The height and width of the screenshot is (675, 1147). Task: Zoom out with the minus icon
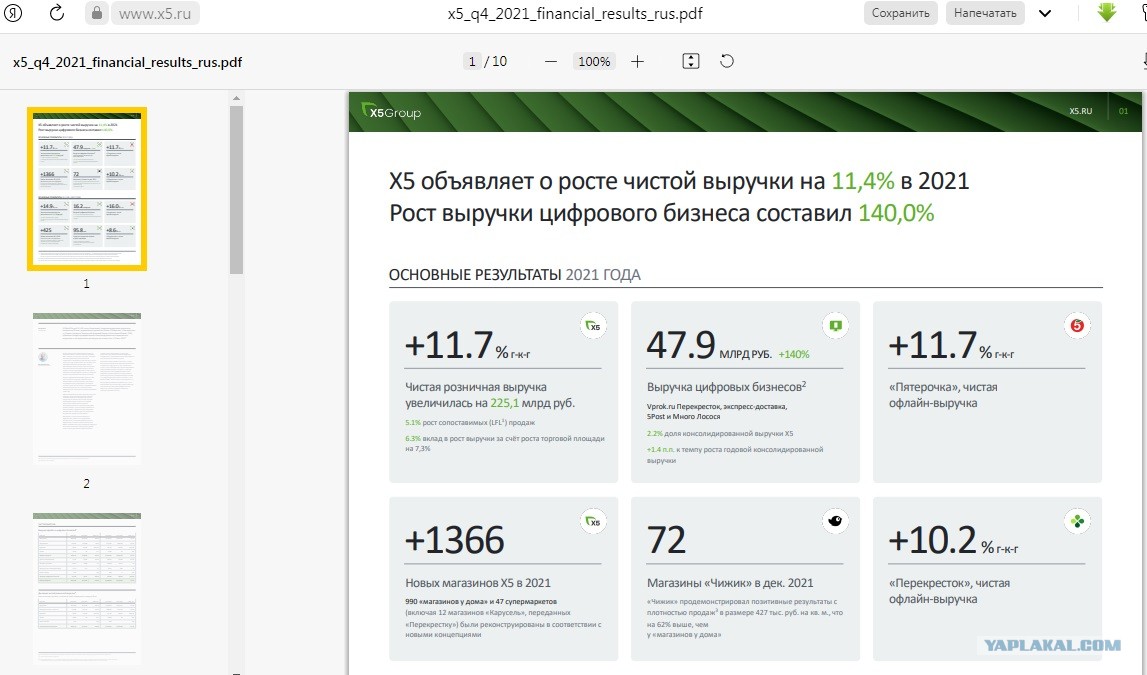[x=551, y=61]
